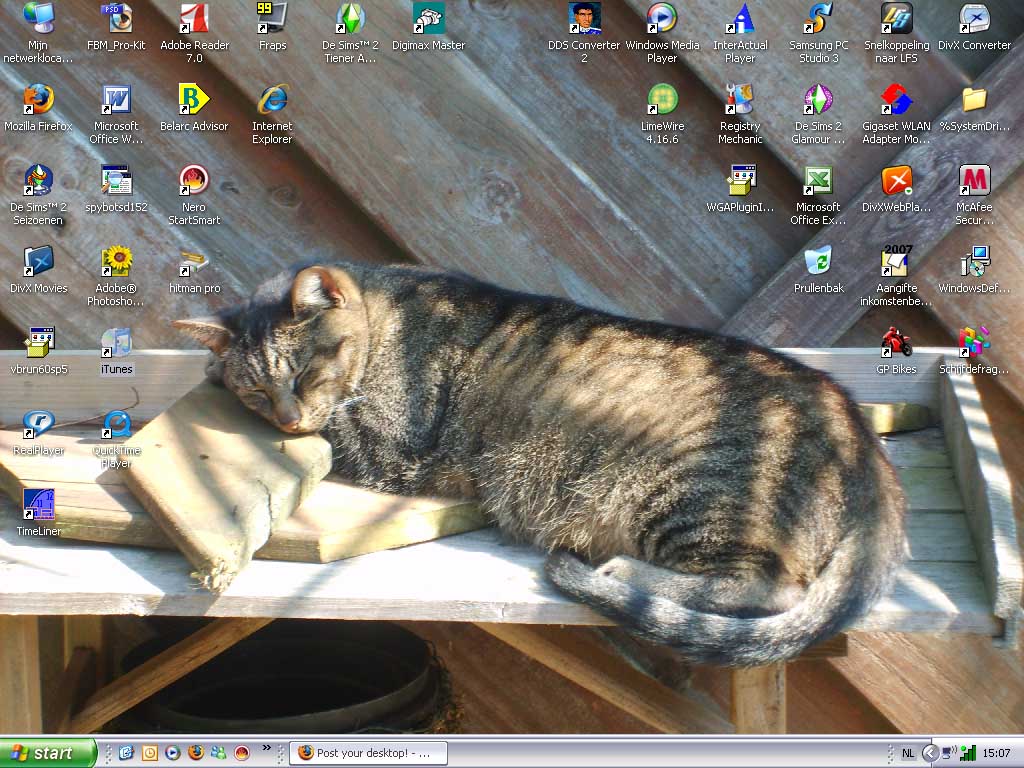This screenshot has height=768, width=1024.
Task: Launch Adobe Photoshop desktop shortcut
Action: click(x=116, y=276)
